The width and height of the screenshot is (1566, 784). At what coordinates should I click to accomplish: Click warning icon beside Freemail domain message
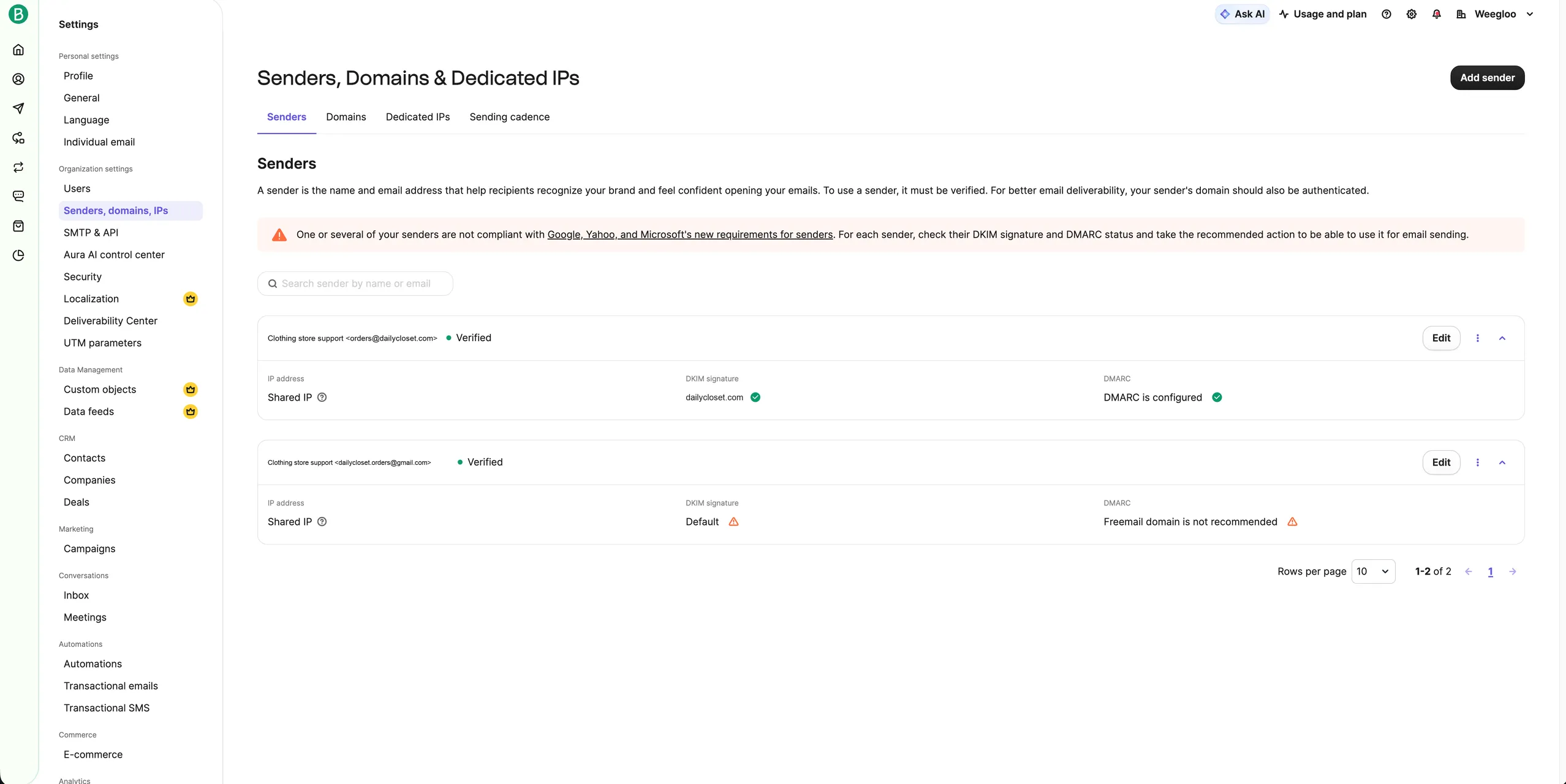[x=1292, y=522]
